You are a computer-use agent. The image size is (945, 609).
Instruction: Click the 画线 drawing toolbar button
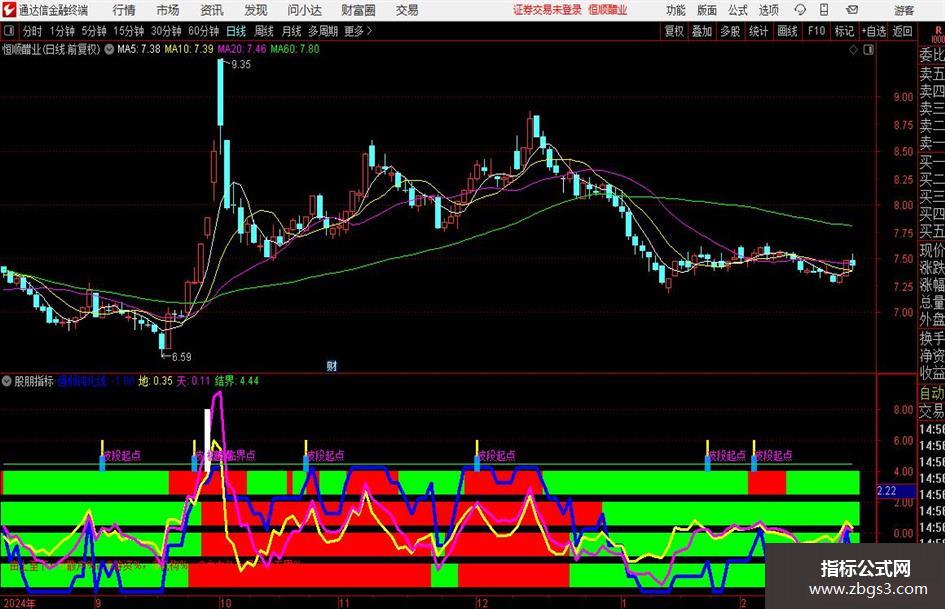pyautogui.click(x=787, y=31)
